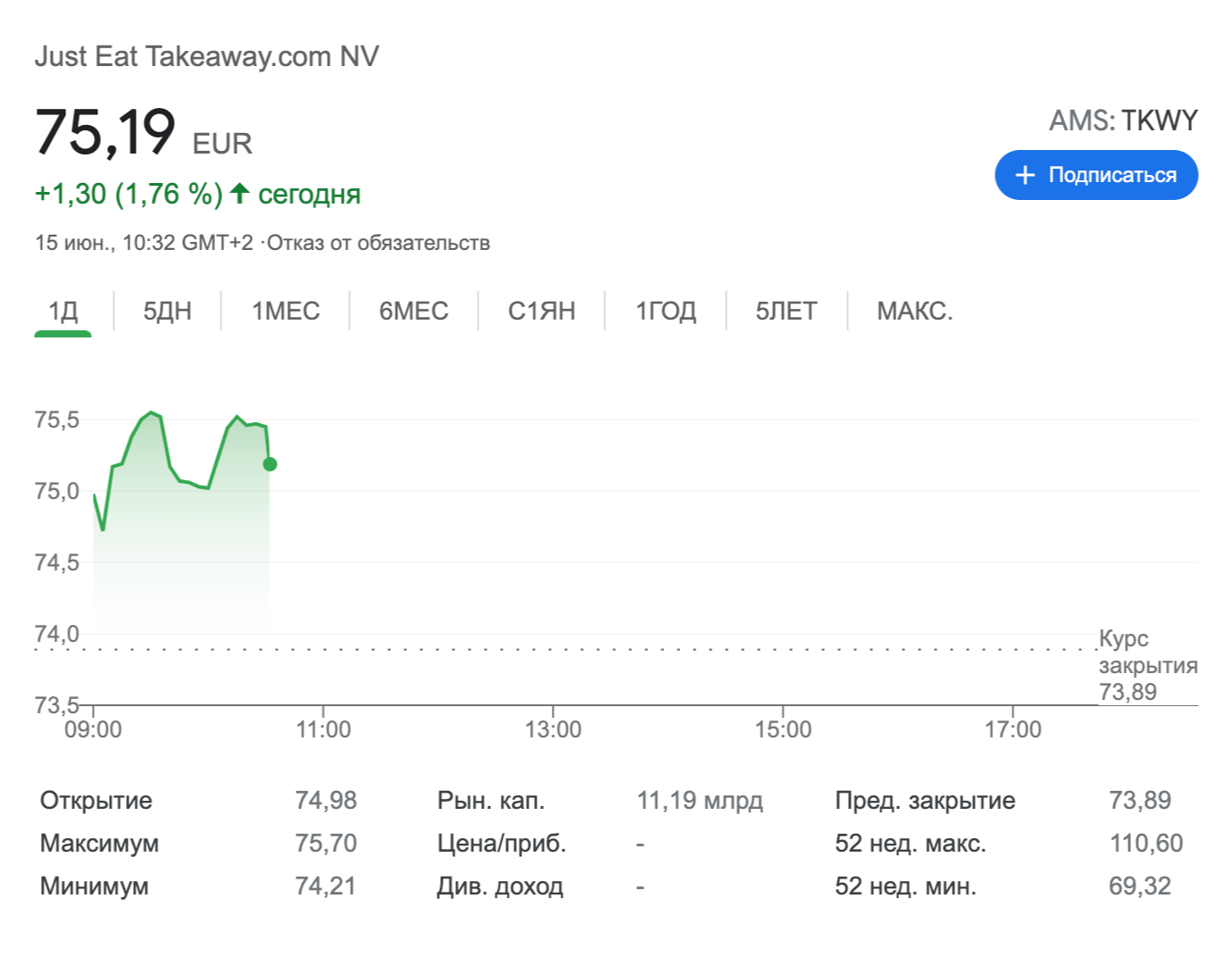Click the Рын. кап. label
This screenshot has width=1232, height=957.
[491, 800]
